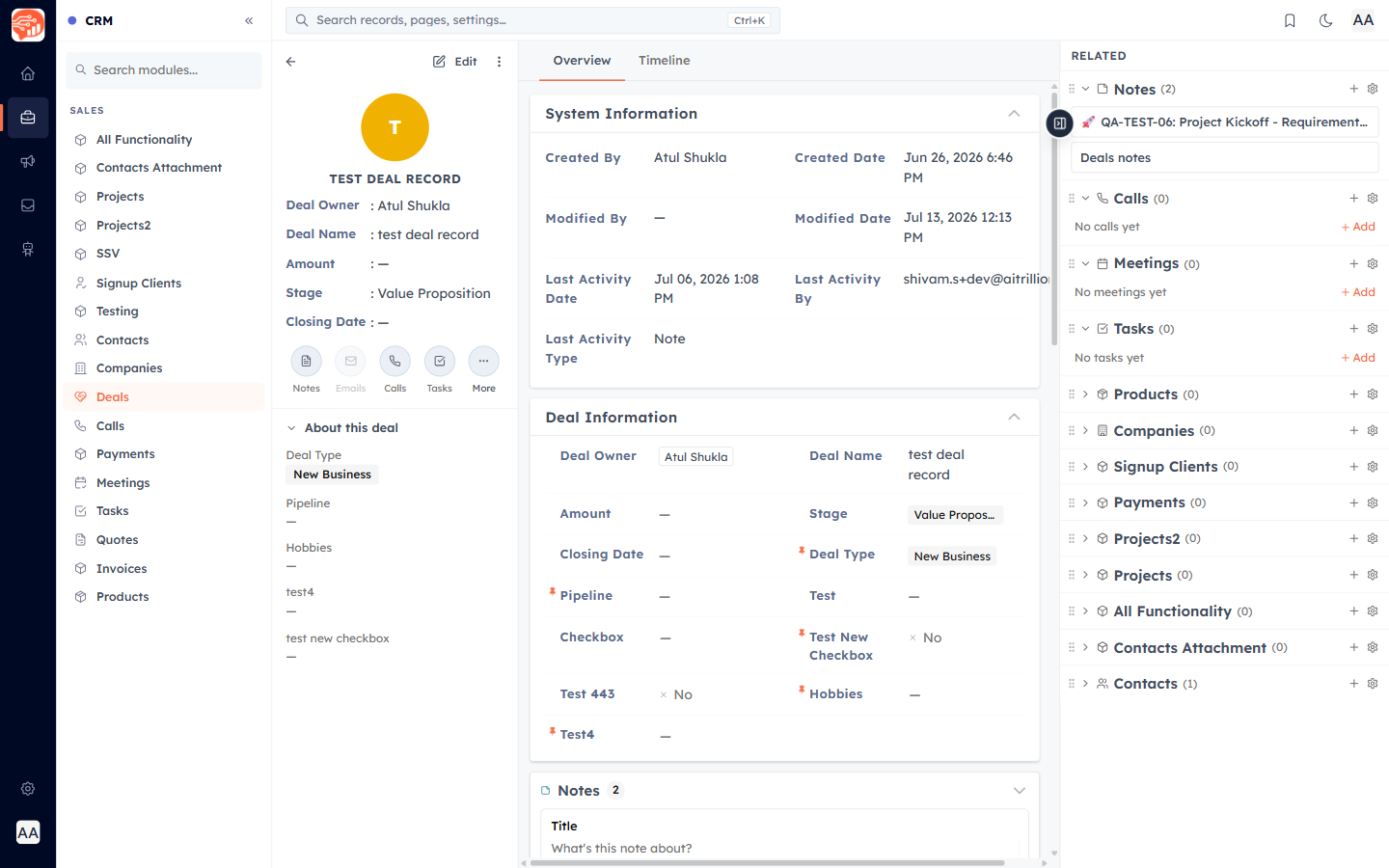Collapse the System Information section

click(x=1014, y=114)
